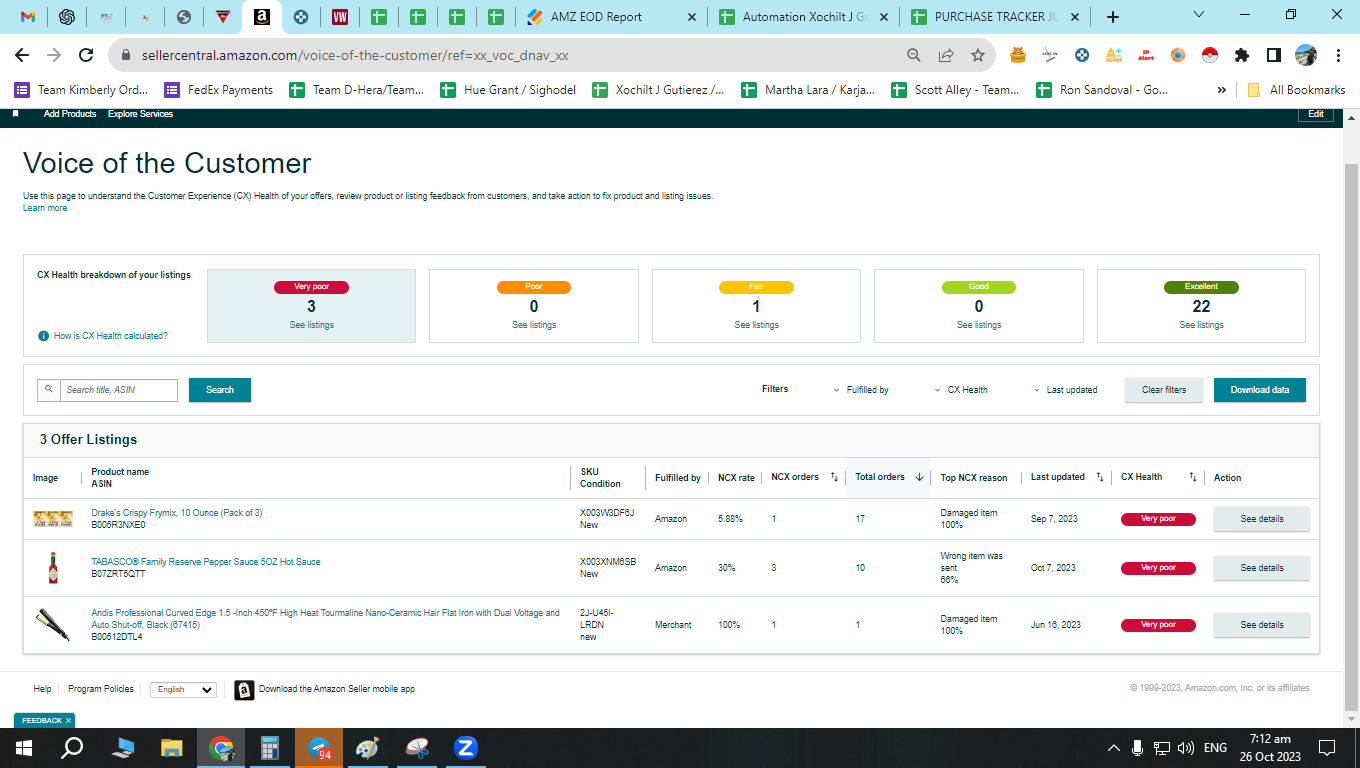See details for Drake's Crispy Frymix

click(1261, 519)
